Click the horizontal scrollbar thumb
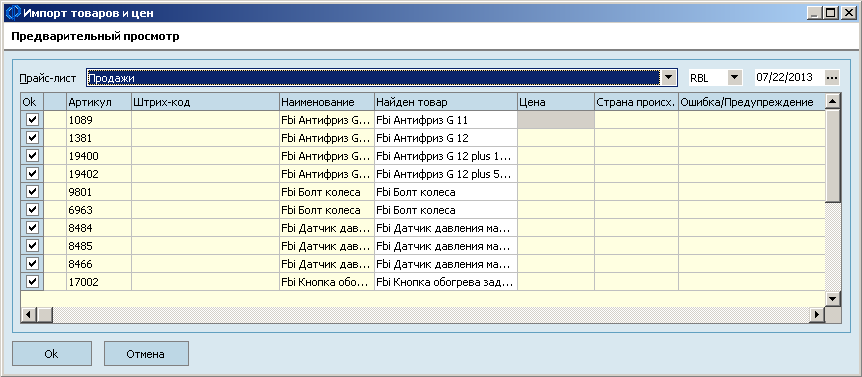 44,314
